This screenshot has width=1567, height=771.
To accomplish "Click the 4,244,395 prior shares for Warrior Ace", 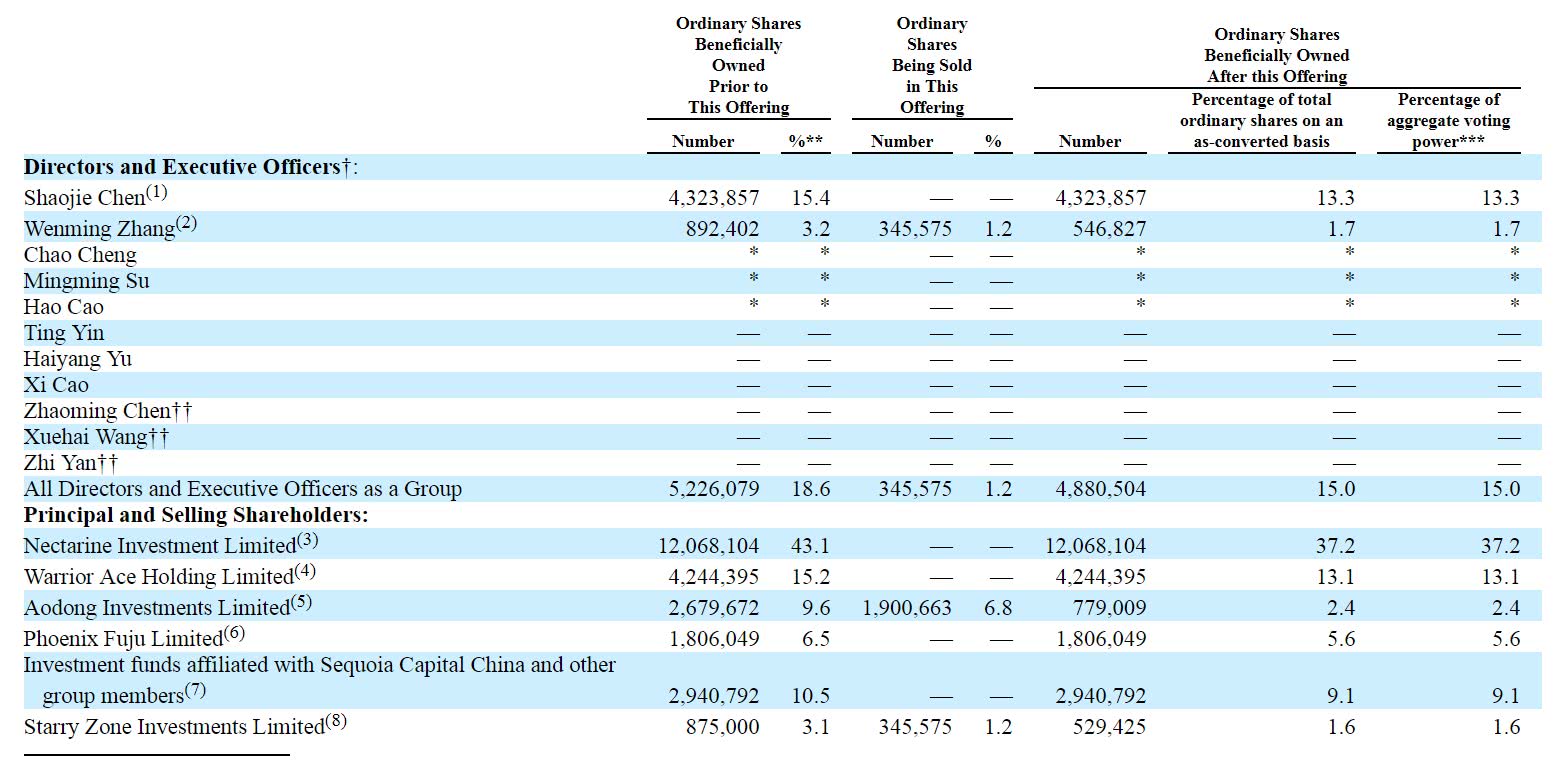I will point(714,577).
